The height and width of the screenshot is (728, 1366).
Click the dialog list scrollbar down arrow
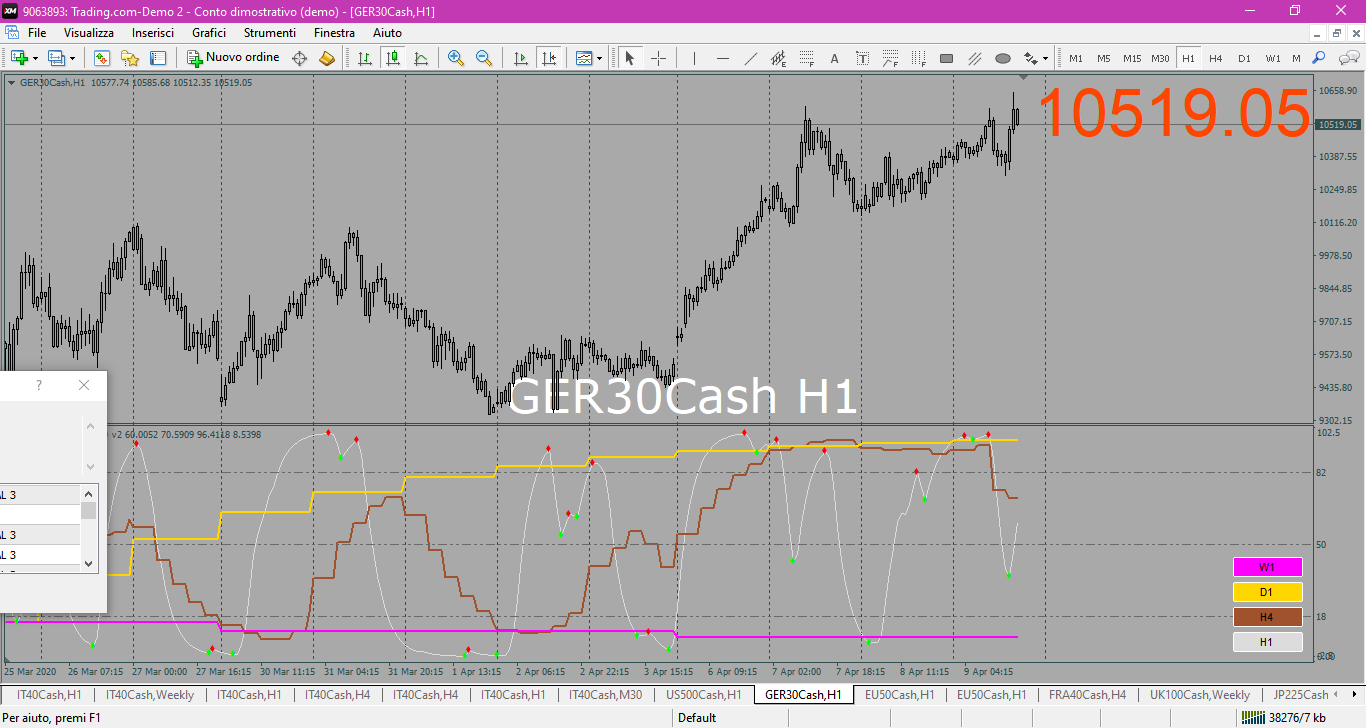[x=89, y=563]
